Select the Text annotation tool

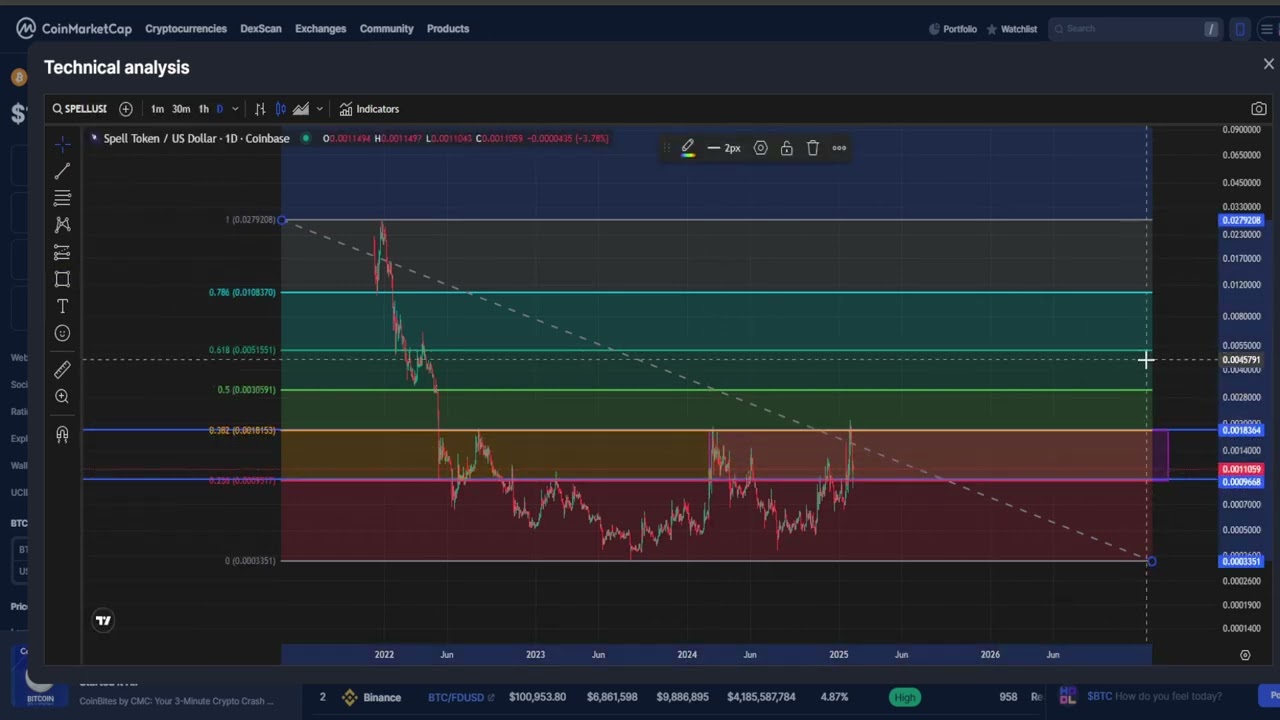62,306
